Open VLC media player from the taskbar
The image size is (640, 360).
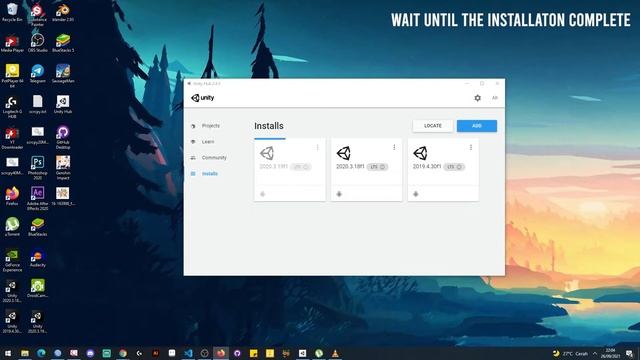335,353
